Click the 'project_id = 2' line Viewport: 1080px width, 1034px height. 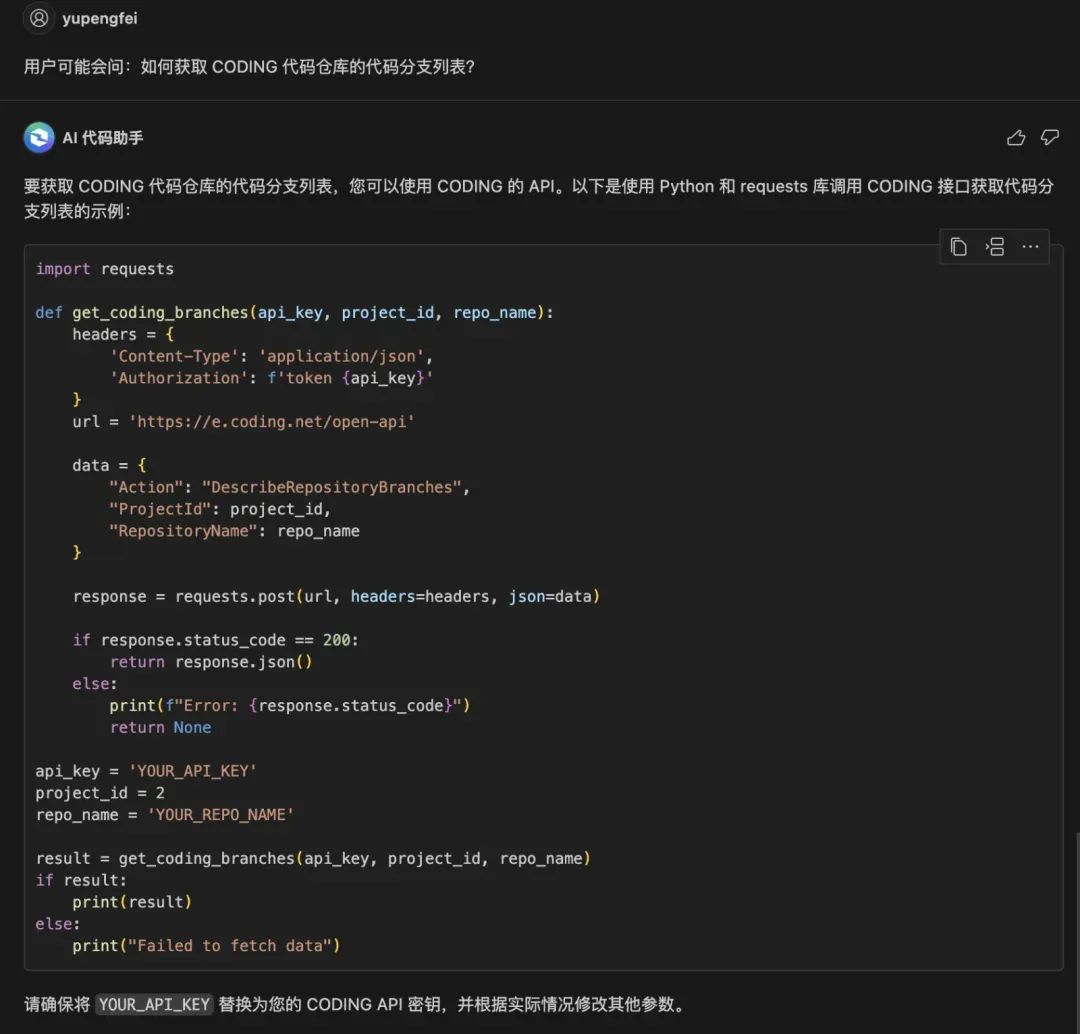click(100, 793)
